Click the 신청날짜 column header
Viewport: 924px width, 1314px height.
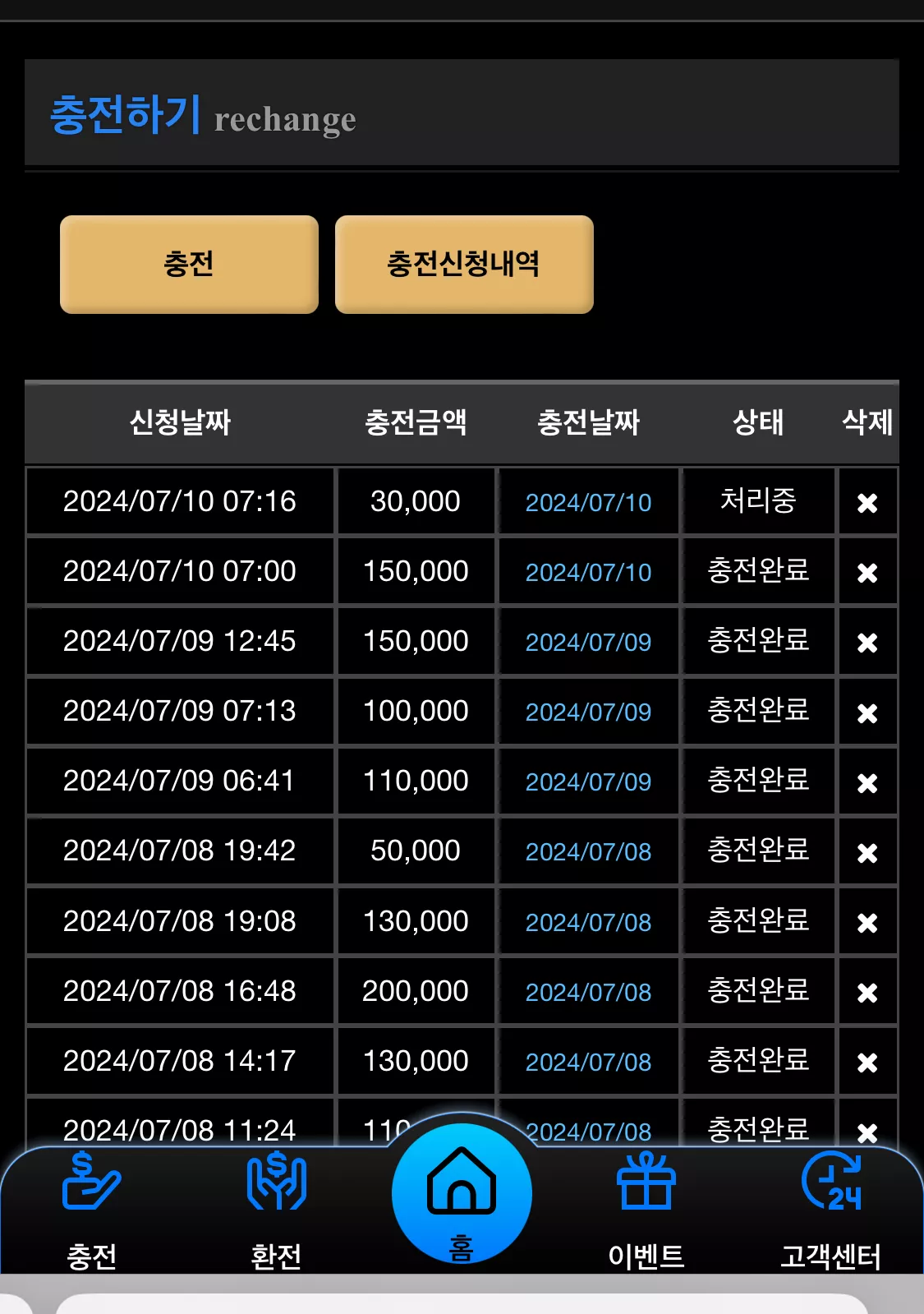point(180,422)
